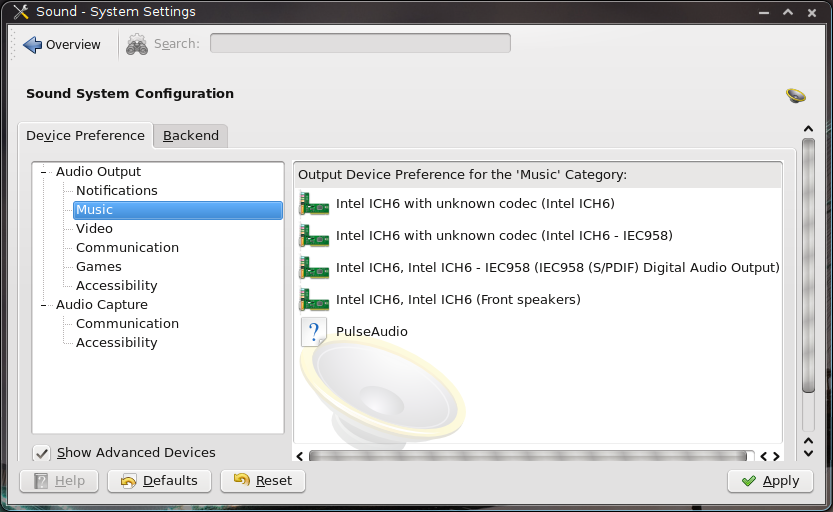Click the horizontal scrollbar under the device list
This screenshot has width=833, height=512.
pos(527,456)
